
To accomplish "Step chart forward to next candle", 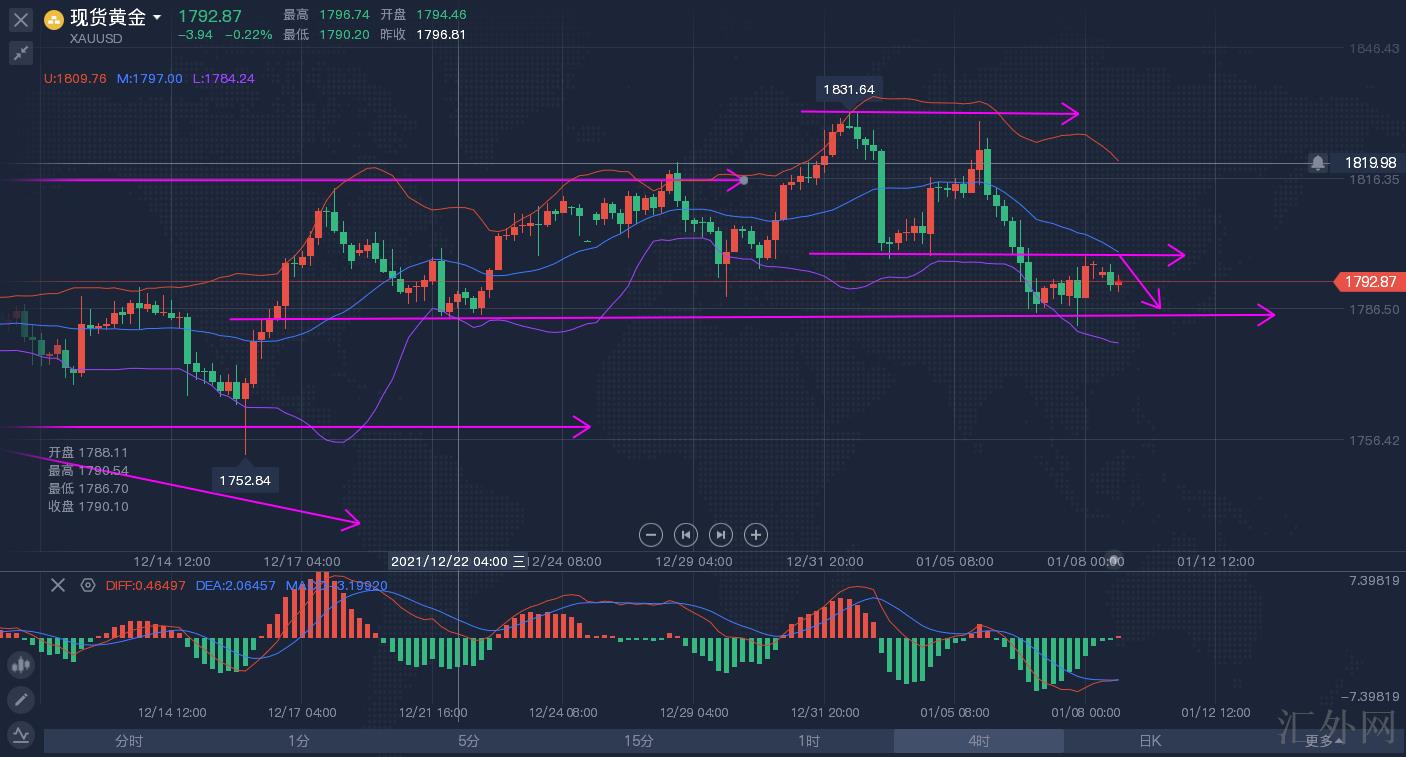I will pyautogui.click(x=721, y=534).
